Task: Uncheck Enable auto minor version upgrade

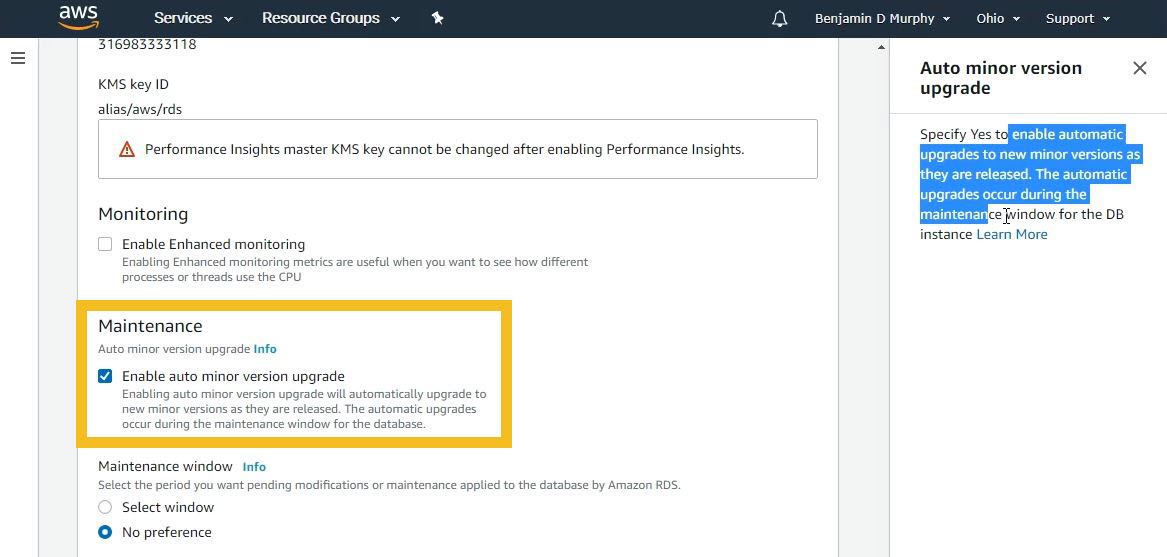Action: 105,376
